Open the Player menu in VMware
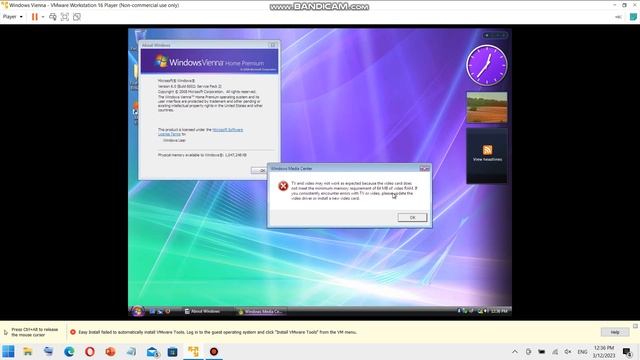Image resolution: width=640 pixels, height=360 pixels. coord(13,17)
